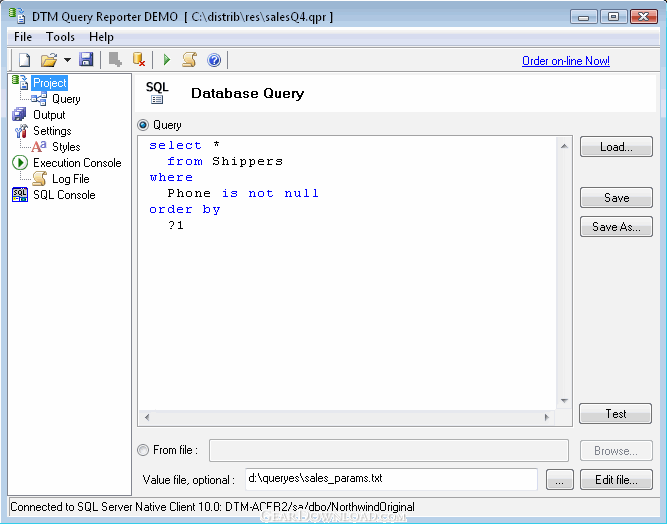This screenshot has height=524, width=667.
Task: Click the gray connect toolbar icon
Action: (115, 60)
